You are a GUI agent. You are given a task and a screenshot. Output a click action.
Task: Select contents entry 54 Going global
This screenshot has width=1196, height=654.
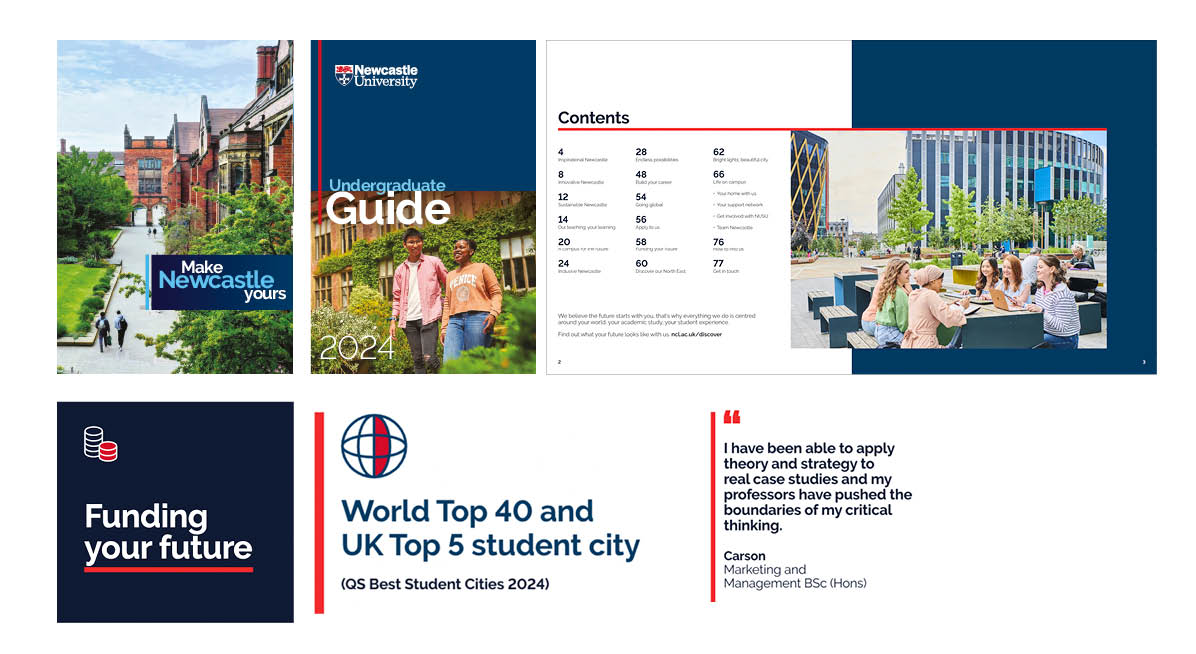tap(649, 200)
